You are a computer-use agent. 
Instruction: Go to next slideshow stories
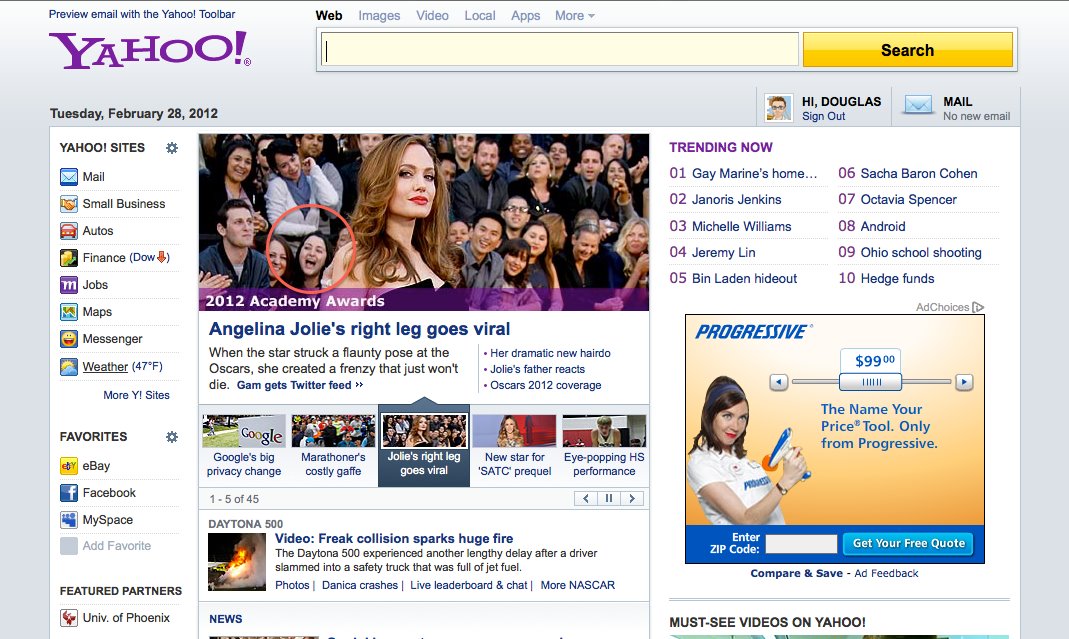(x=631, y=499)
